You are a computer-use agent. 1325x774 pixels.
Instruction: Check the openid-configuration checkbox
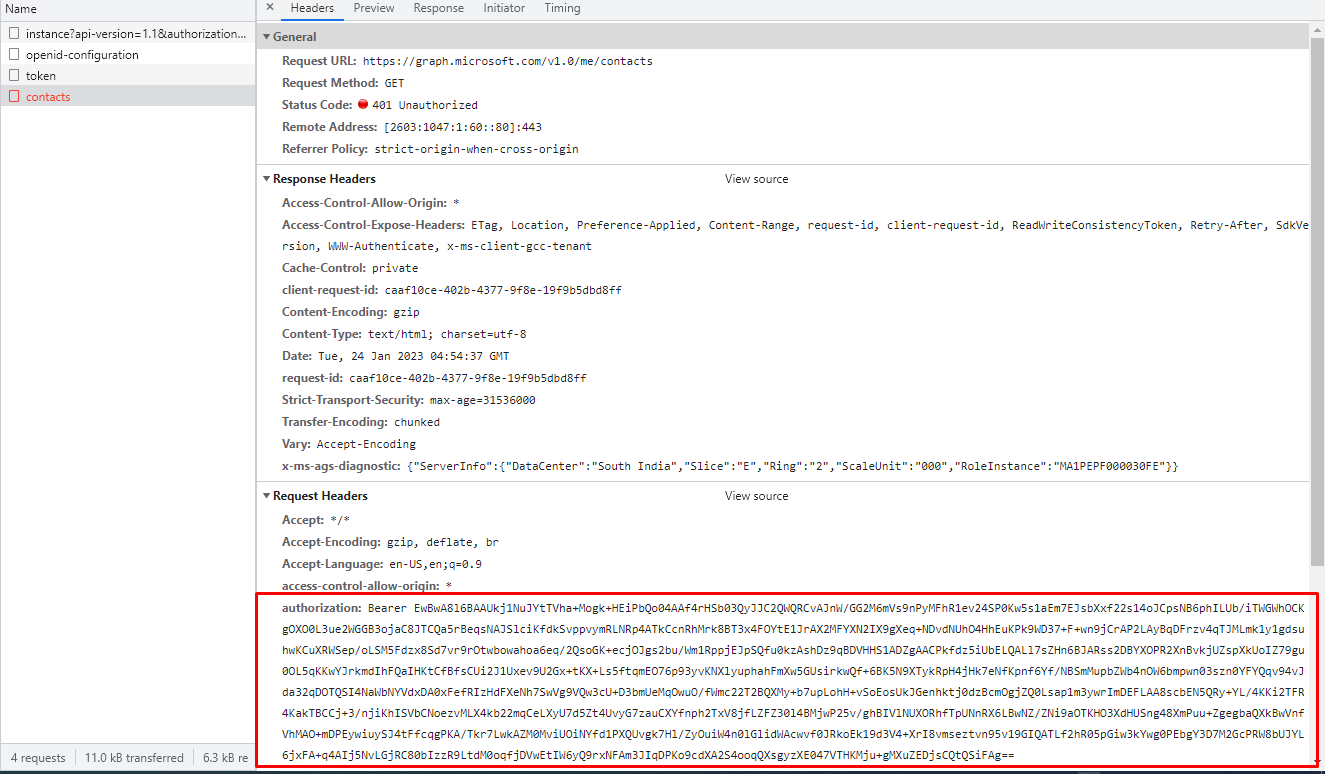tap(12, 54)
